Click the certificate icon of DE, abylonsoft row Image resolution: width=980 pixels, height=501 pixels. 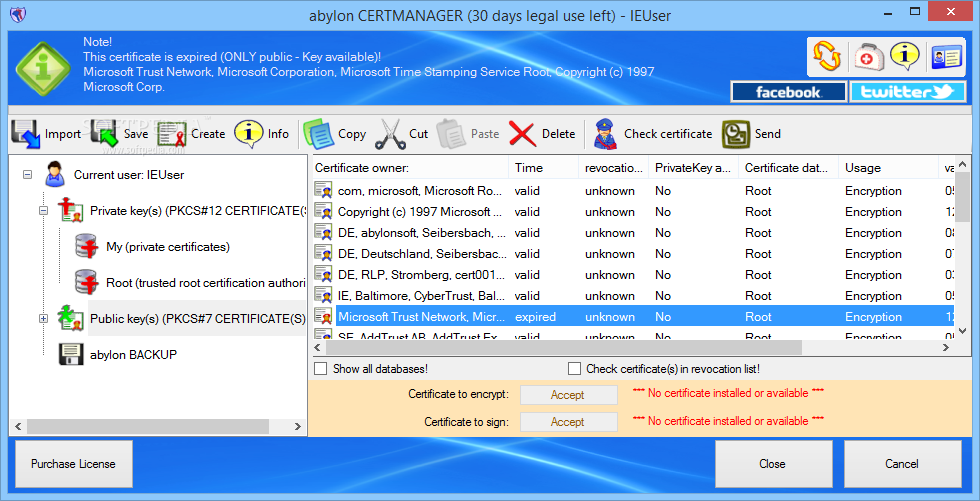click(323, 233)
